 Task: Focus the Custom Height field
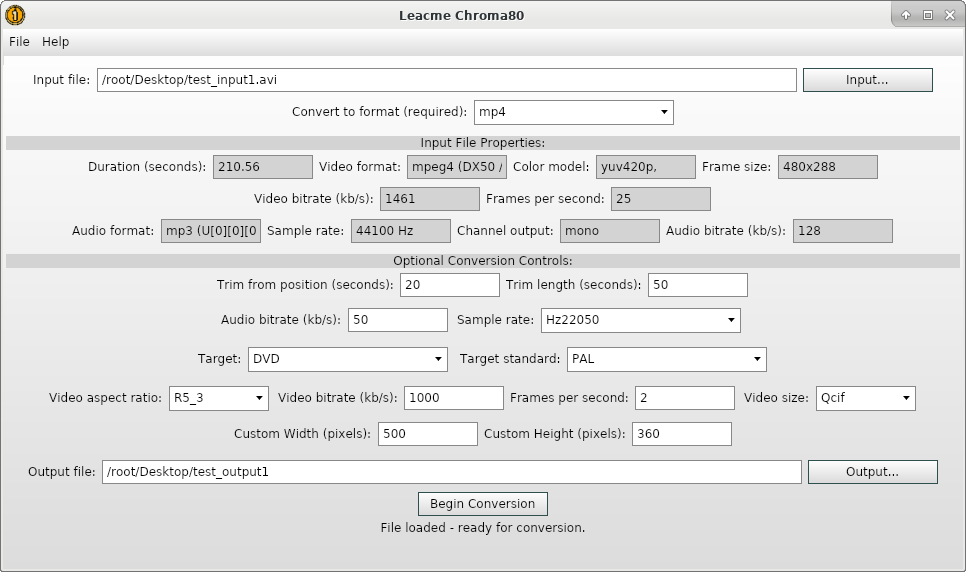pos(681,434)
